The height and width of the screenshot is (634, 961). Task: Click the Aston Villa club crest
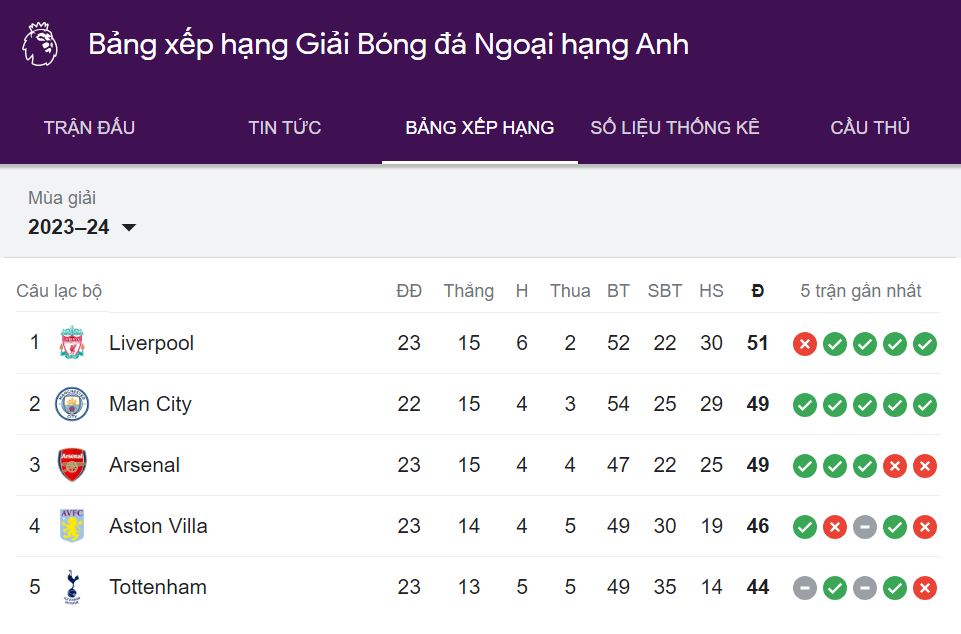72,525
